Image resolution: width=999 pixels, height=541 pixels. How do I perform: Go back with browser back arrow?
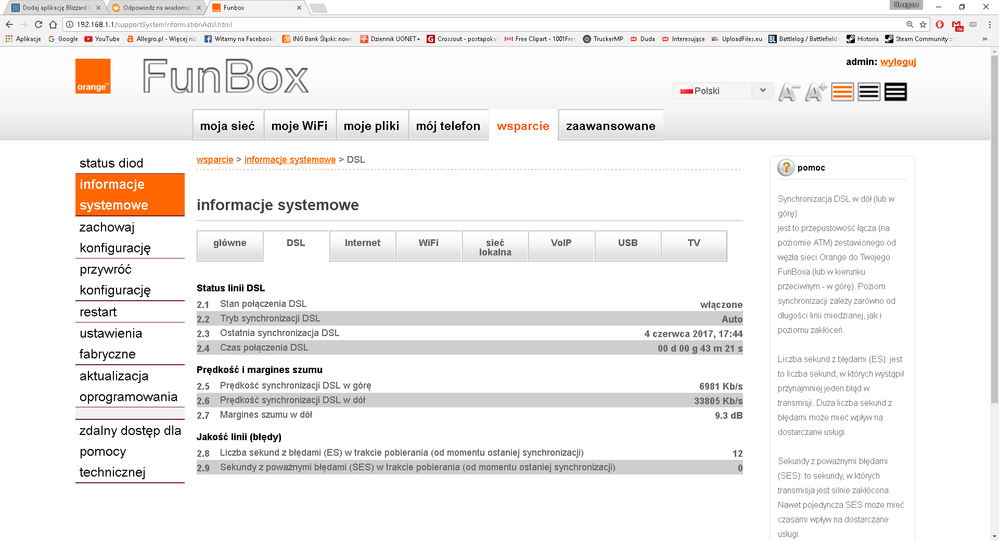point(9,24)
